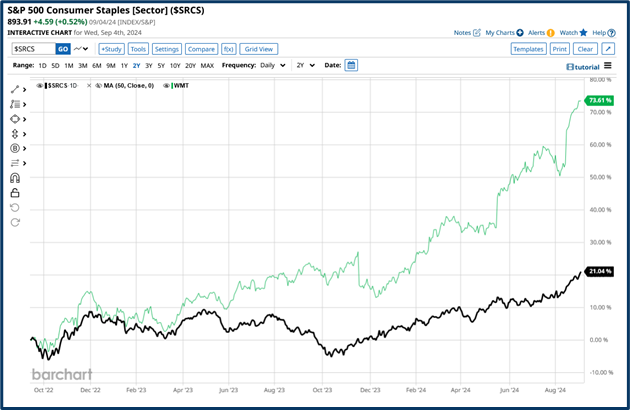
Task: Open the hamburger menu beside tutorial
Action: coord(608,66)
